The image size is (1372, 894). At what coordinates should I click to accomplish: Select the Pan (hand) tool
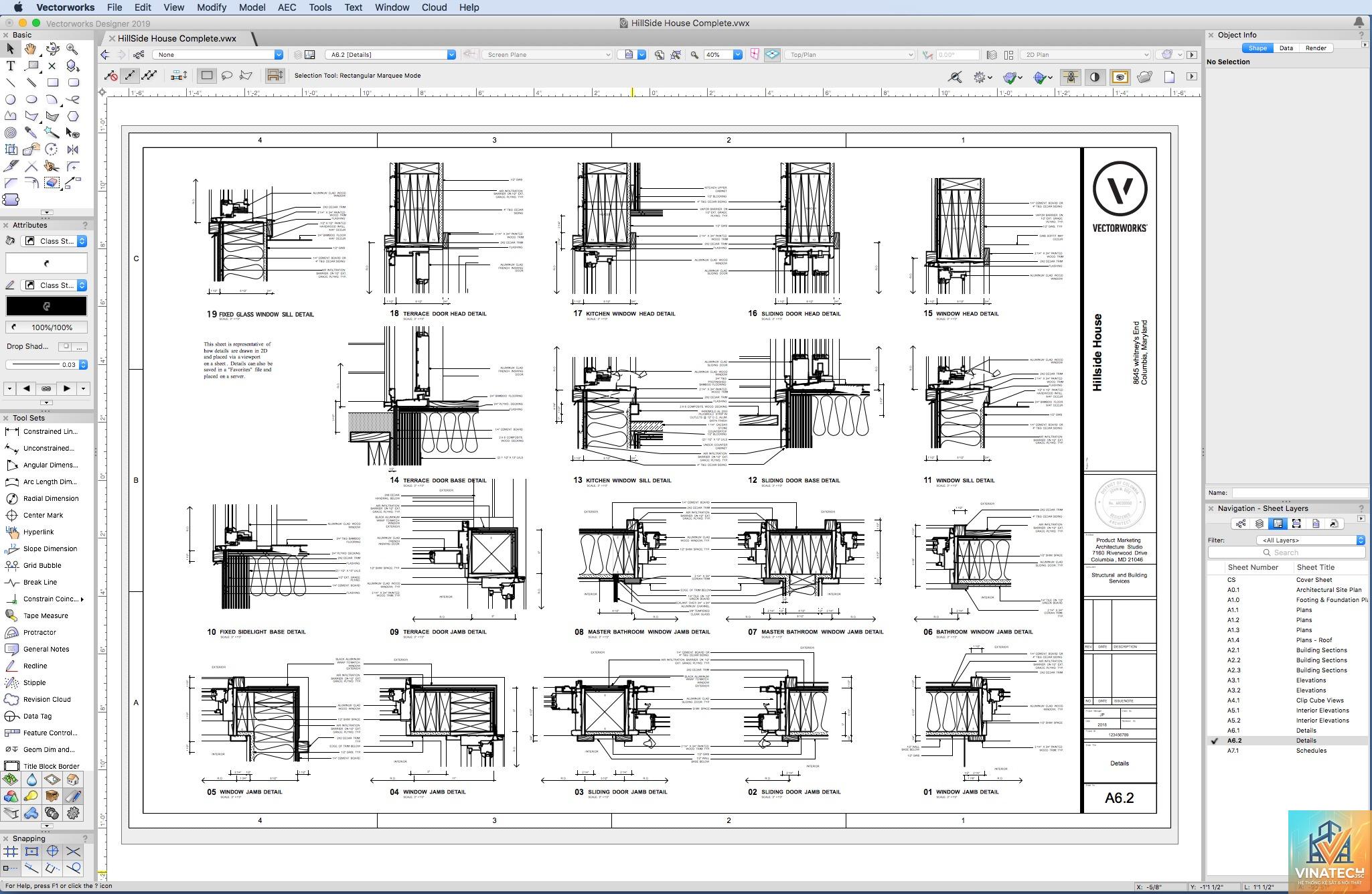[31, 49]
